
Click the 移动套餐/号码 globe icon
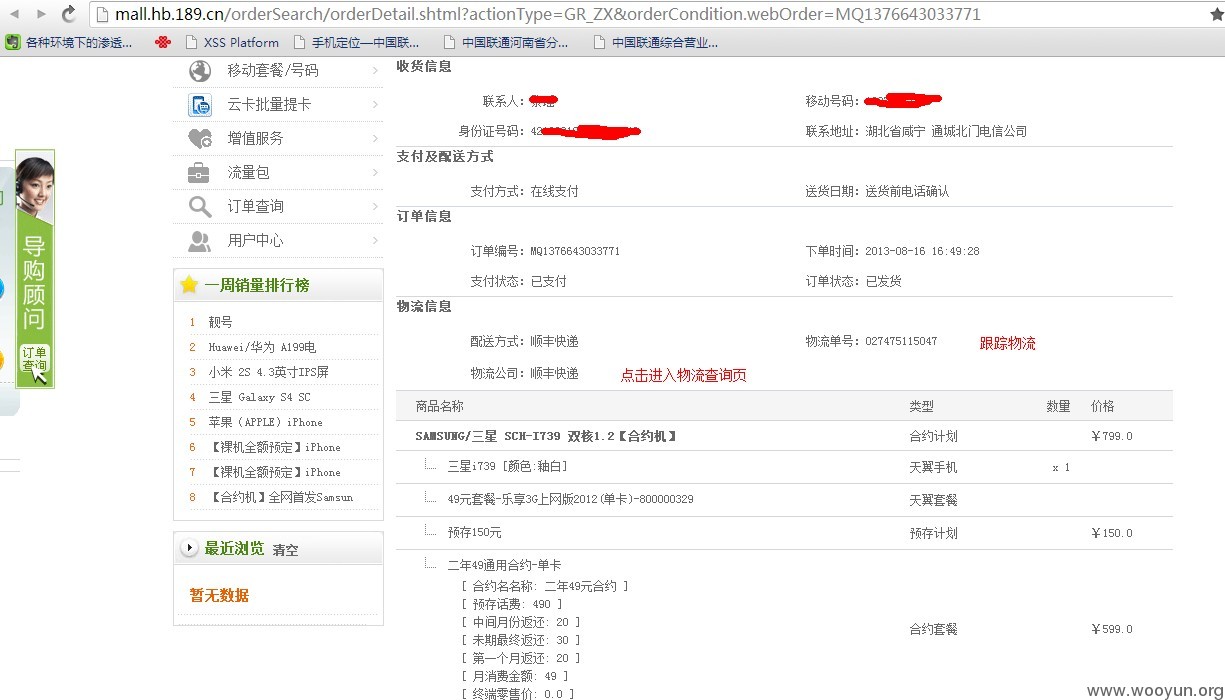(x=200, y=71)
